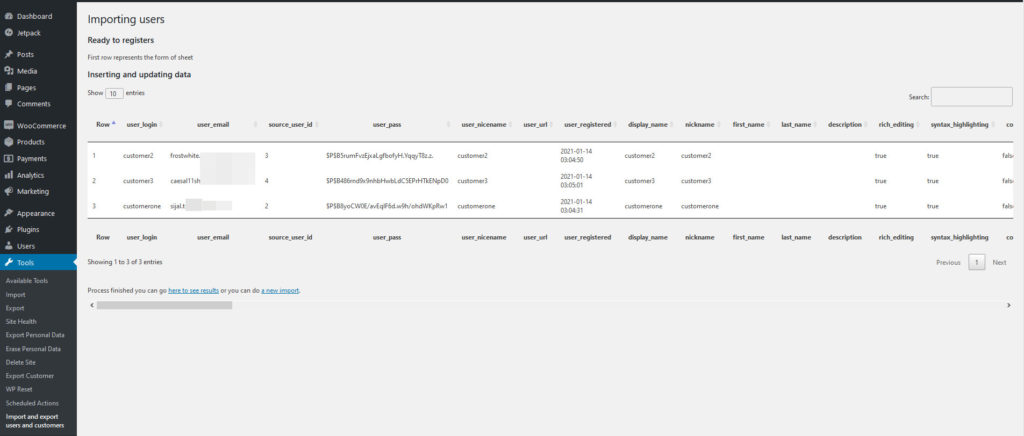Open Available Tools submenu item
The height and width of the screenshot is (436, 1024).
(x=27, y=281)
